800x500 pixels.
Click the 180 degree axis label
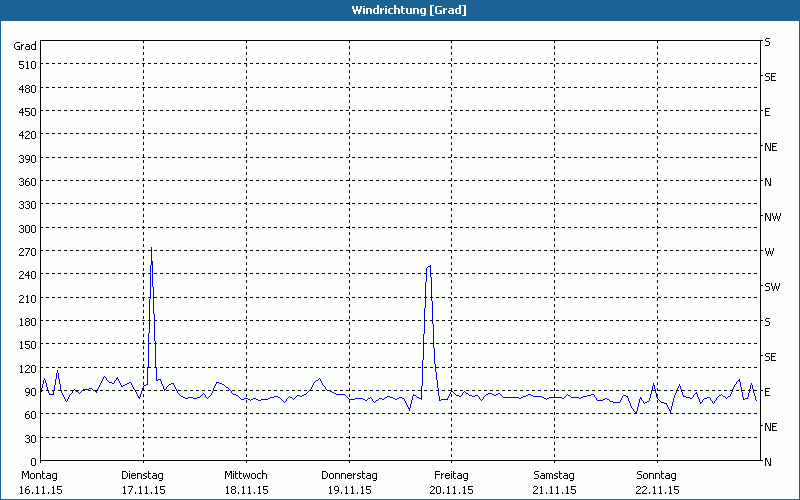[25, 322]
